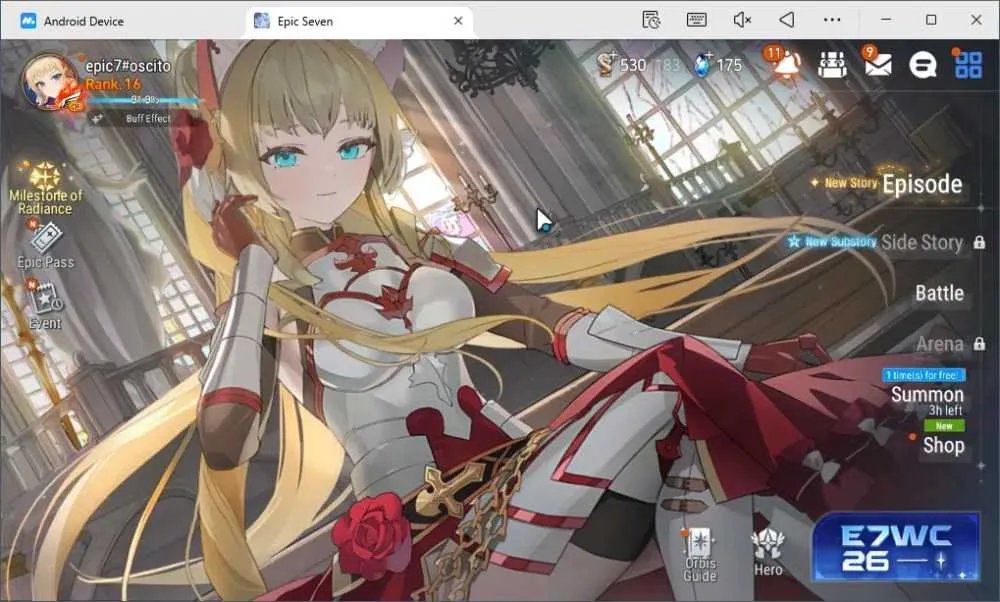Viewport: 1000px width, 602px height.
Task: Open the Battle menu
Action: tap(939, 293)
